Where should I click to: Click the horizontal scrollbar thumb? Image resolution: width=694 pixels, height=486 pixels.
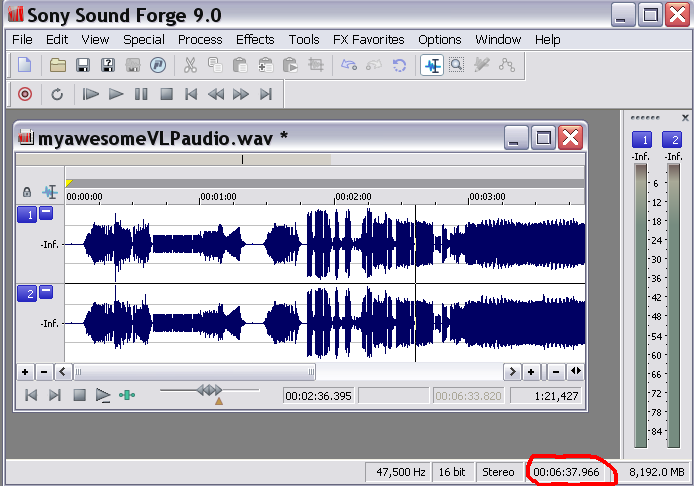pos(194,372)
